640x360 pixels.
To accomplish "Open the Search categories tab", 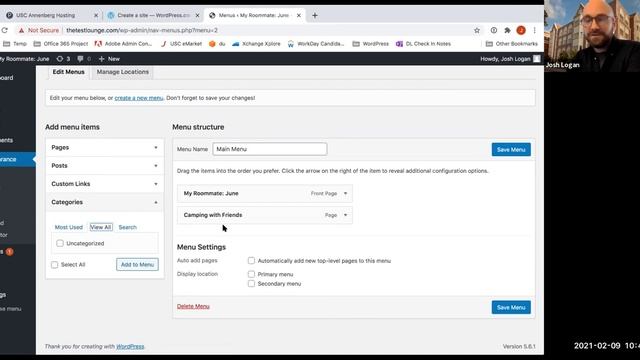I will [127, 227].
